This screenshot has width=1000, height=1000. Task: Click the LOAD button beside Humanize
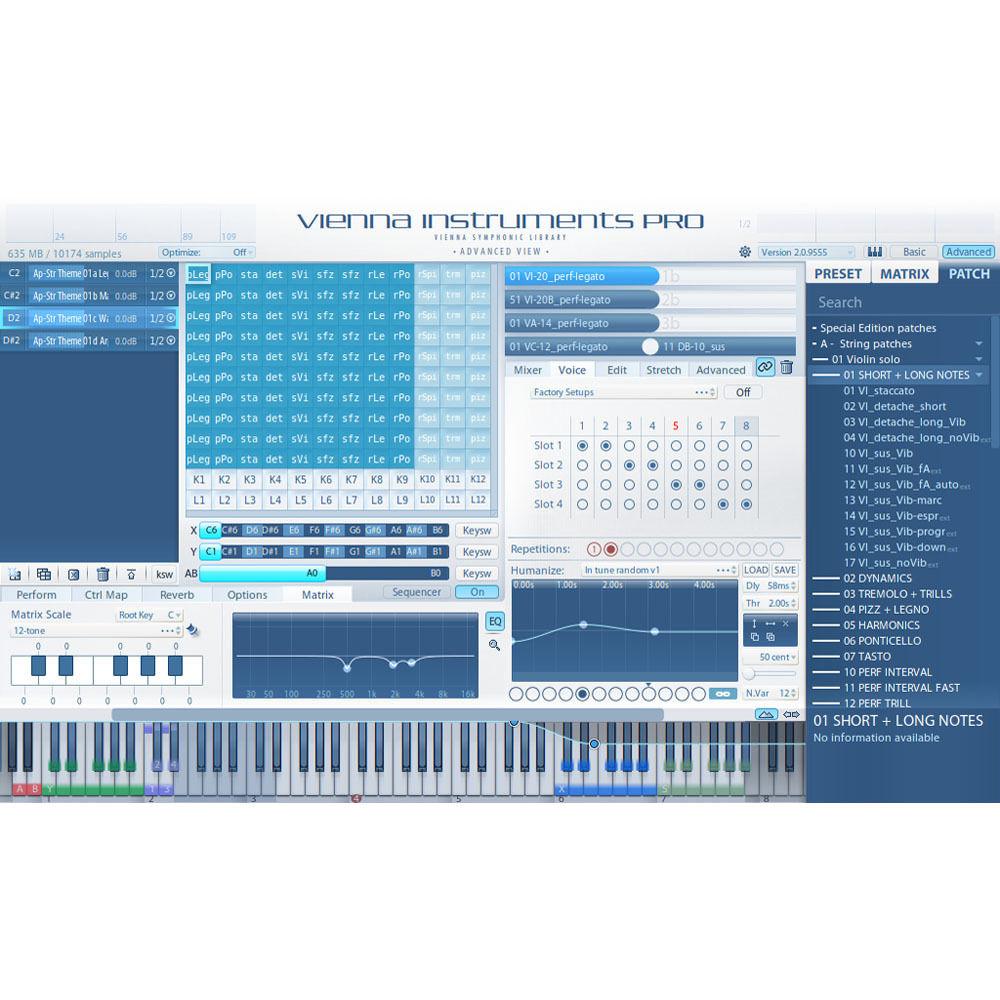[756, 569]
